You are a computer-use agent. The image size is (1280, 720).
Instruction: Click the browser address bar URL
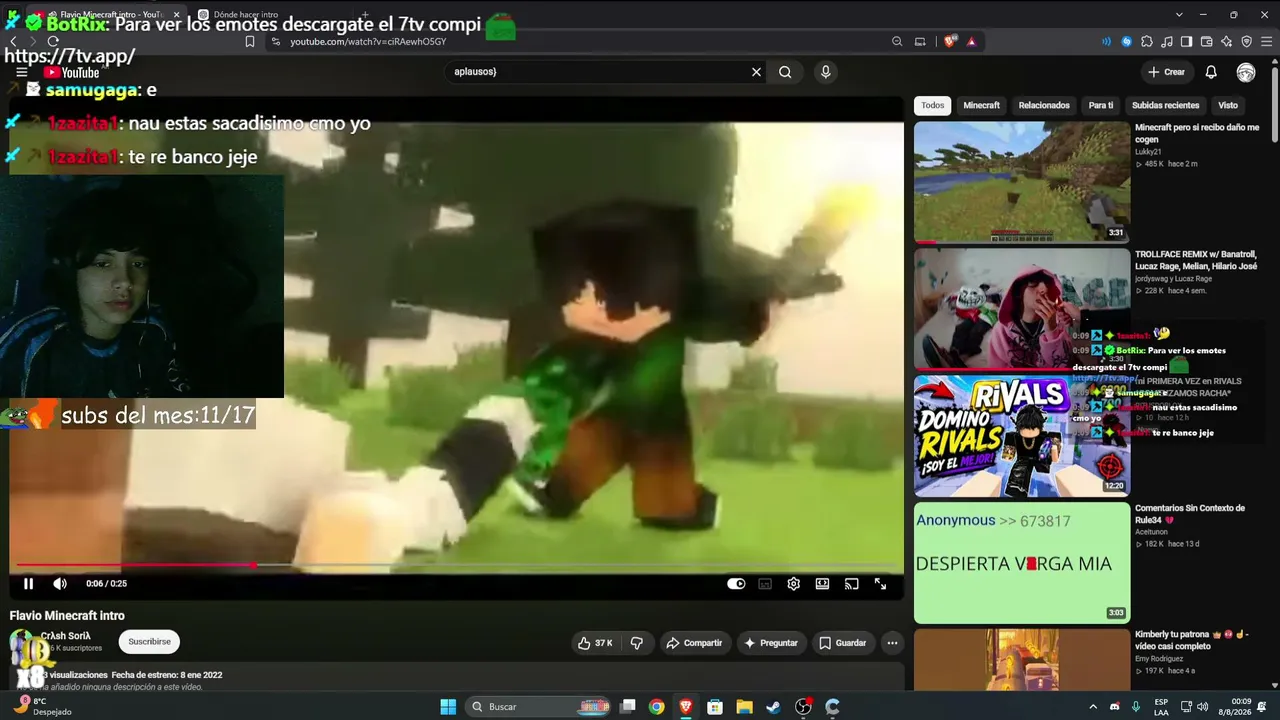pos(368,42)
